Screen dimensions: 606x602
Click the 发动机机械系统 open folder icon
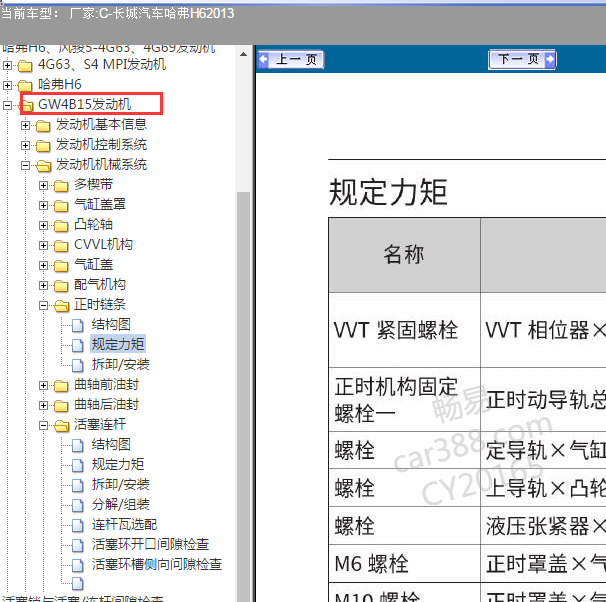click(x=43, y=166)
